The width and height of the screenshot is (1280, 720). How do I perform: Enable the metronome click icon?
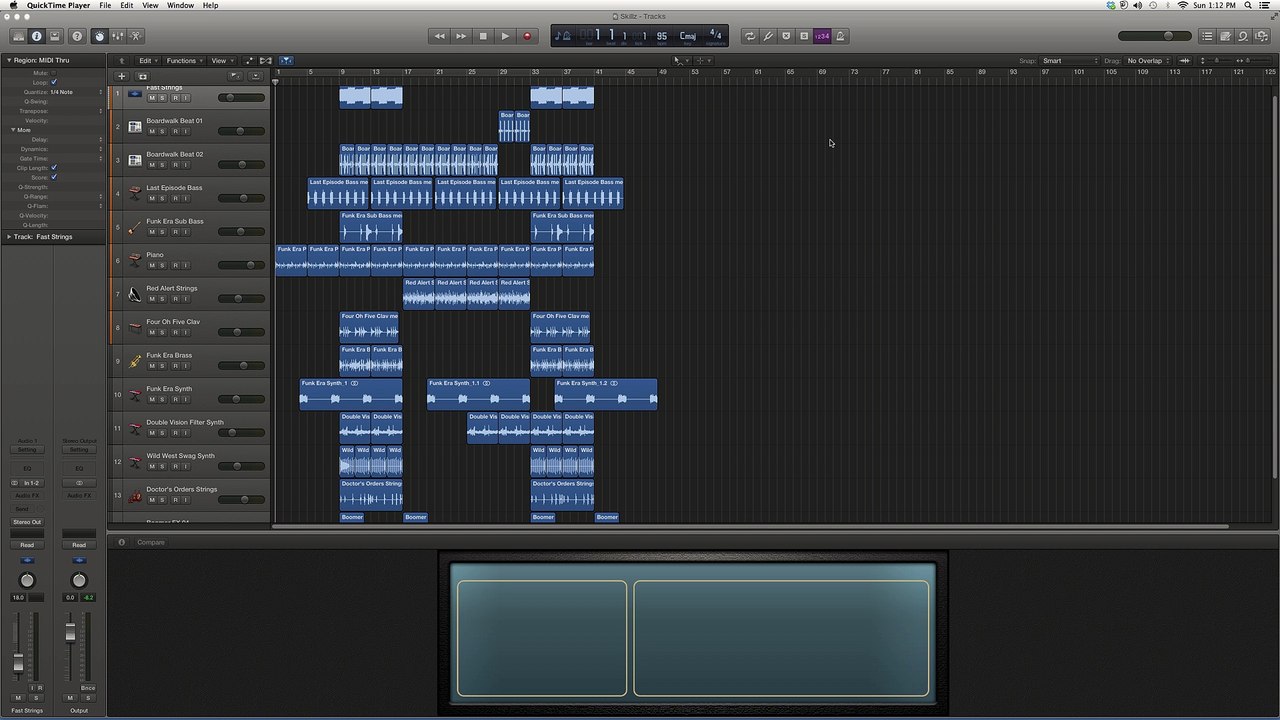coord(840,36)
